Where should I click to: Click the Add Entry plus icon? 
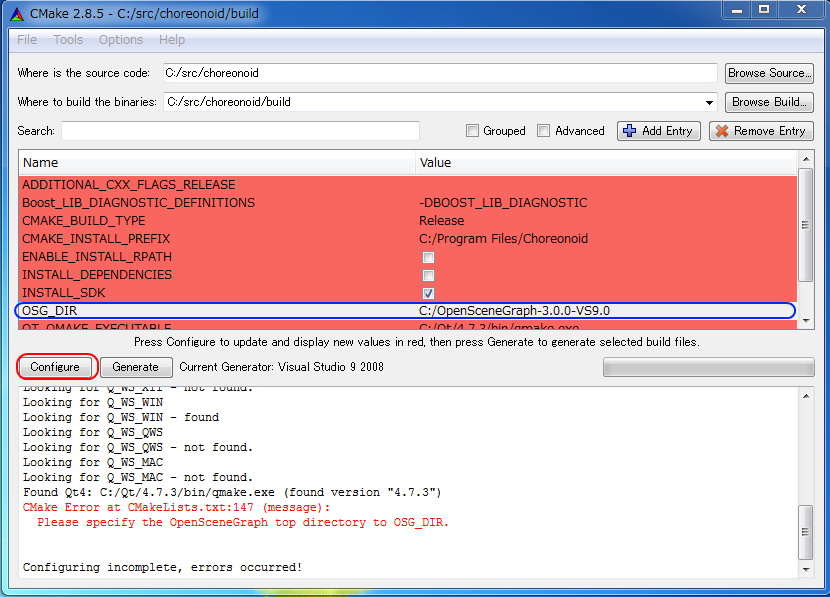[x=630, y=130]
